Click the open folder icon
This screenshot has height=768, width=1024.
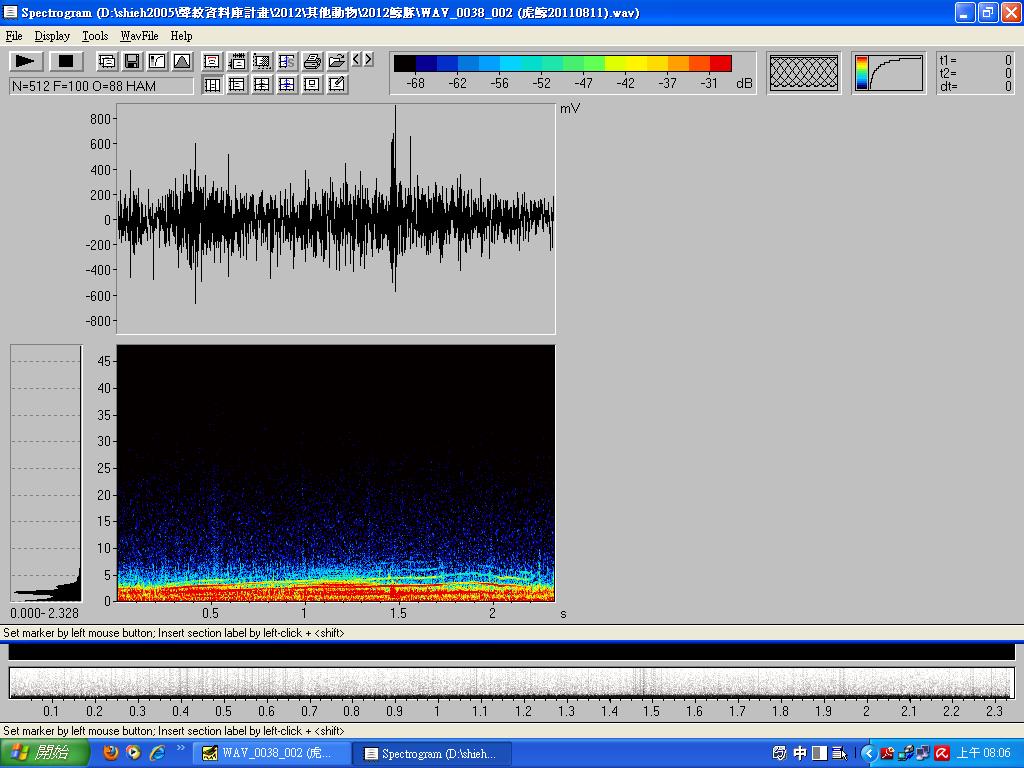click(x=337, y=62)
